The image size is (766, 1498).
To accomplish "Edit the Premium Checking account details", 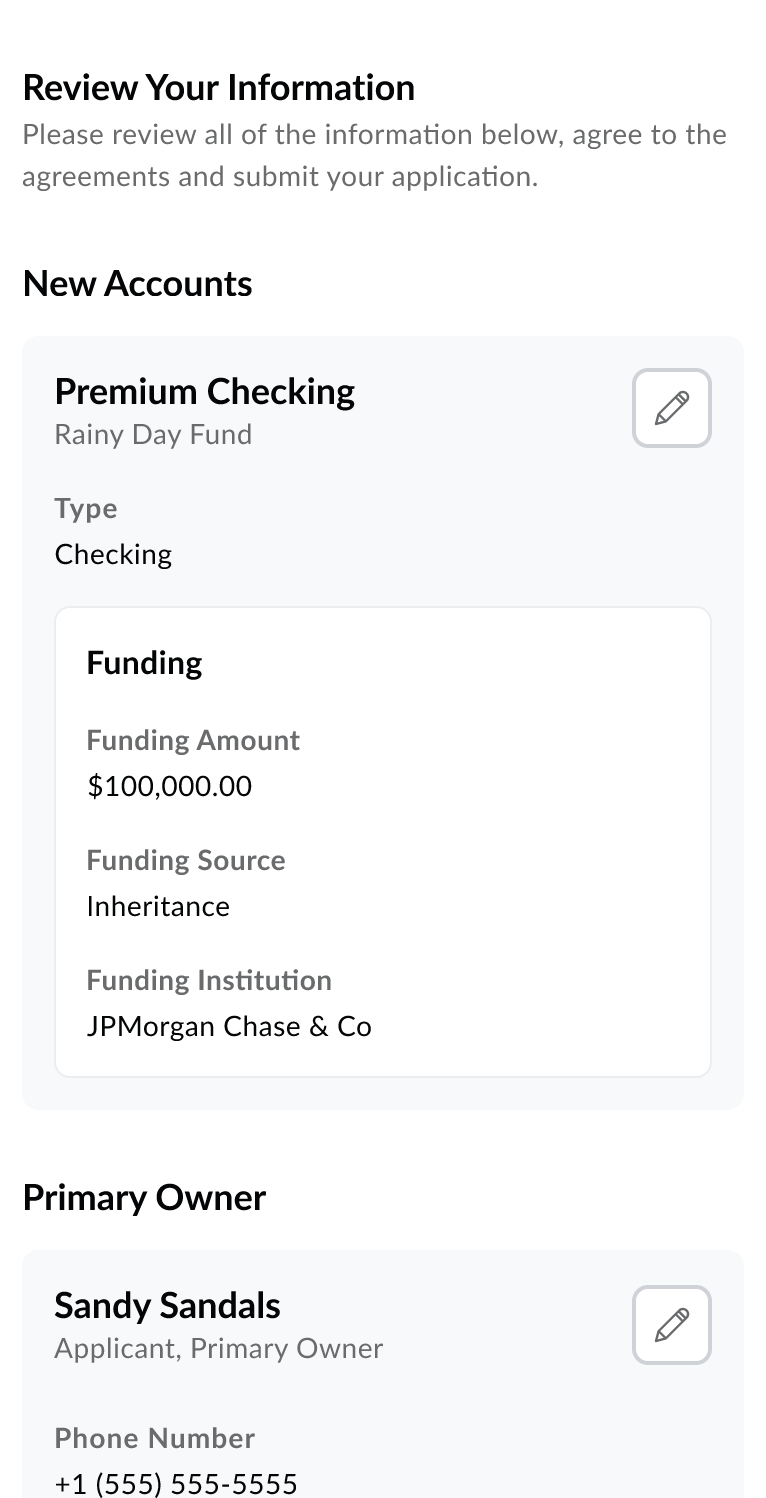I will pyautogui.click(x=671, y=408).
